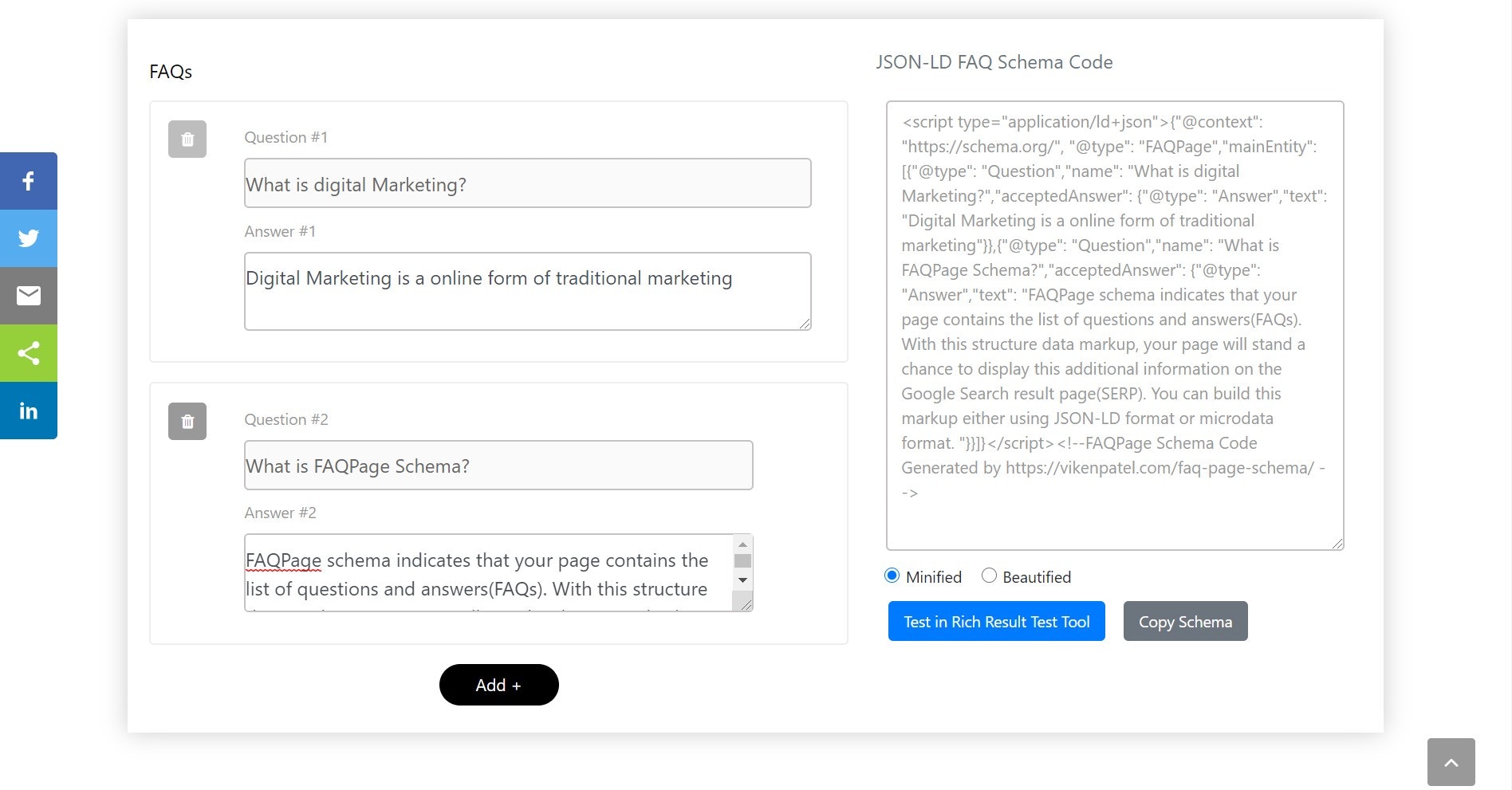This screenshot has width=1512, height=790.
Task: Delete Question #2 using its trash icon
Action: tap(187, 422)
